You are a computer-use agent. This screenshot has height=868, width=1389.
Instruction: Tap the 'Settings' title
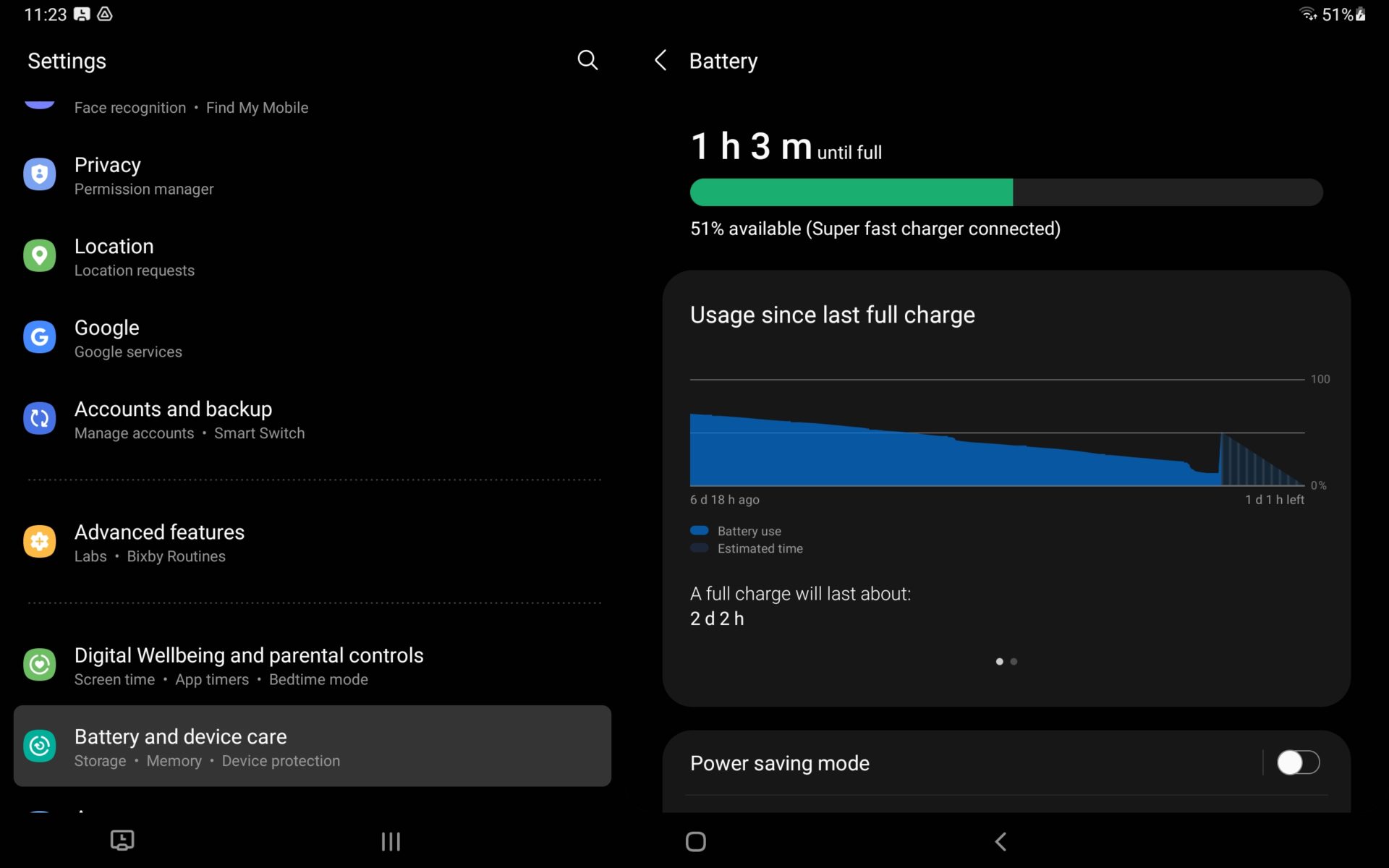point(67,61)
